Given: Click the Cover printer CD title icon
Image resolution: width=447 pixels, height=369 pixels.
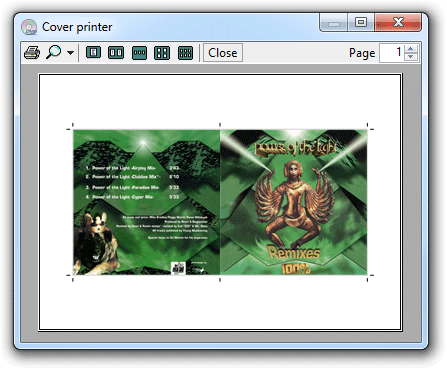Looking at the screenshot, I should click(29, 27).
